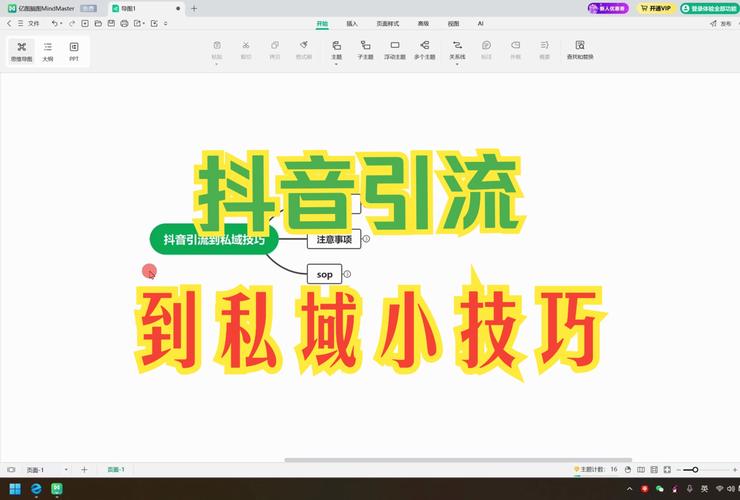This screenshot has height=500, width=740.
Task: Add a new page with plus button
Action: click(84, 469)
